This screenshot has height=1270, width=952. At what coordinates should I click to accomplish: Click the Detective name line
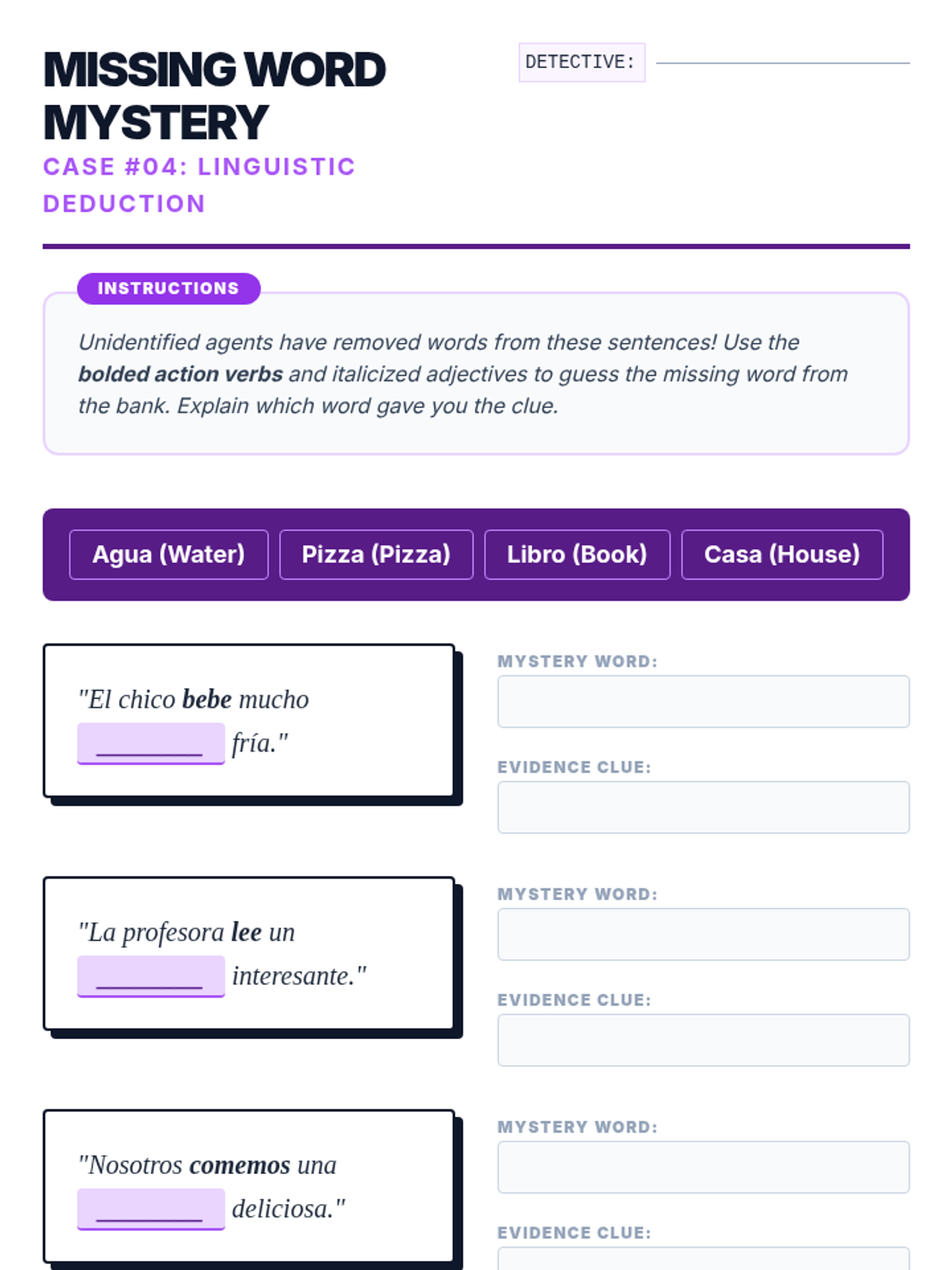782,61
